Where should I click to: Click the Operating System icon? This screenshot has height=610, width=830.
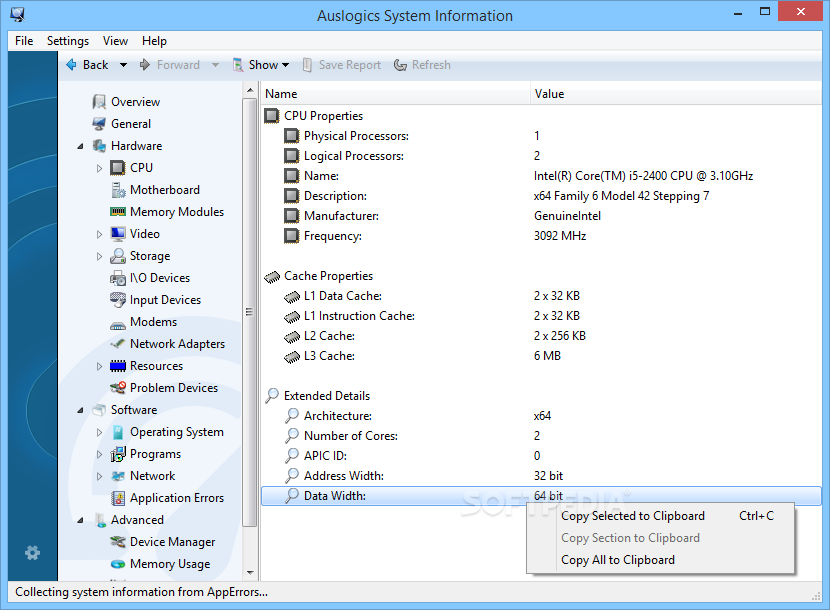pyautogui.click(x=118, y=433)
